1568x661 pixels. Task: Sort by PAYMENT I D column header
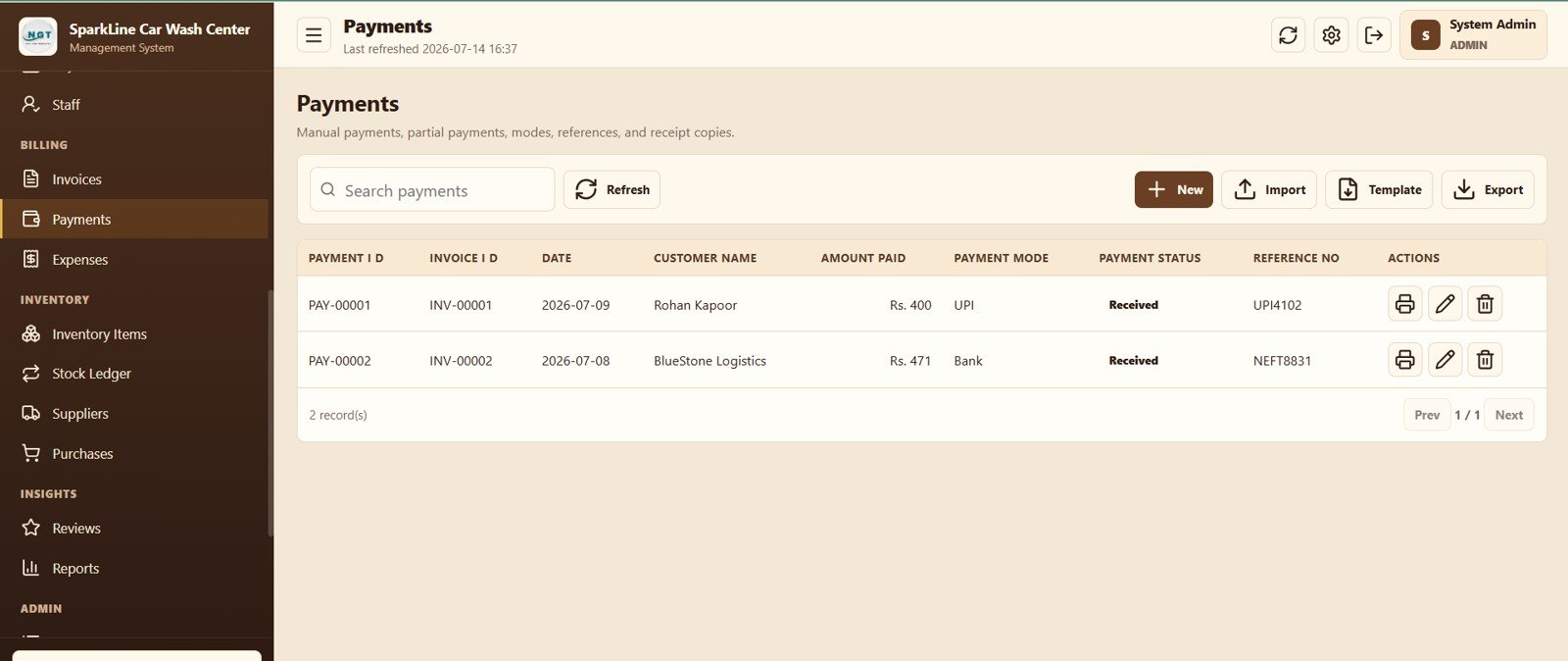[346, 258]
